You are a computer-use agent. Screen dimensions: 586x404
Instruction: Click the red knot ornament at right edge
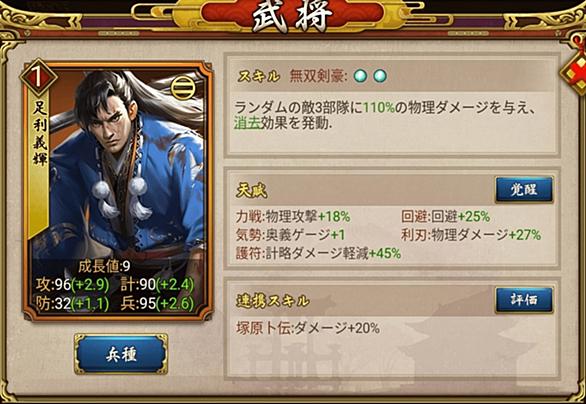click(x=576, y=67)
